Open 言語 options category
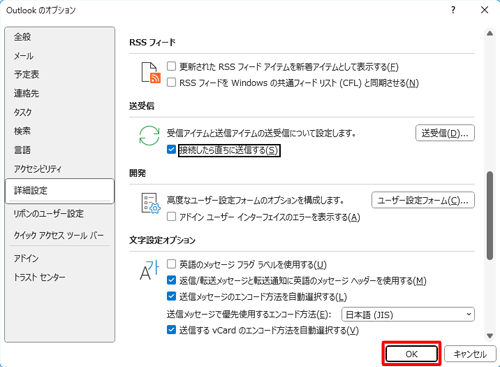Viewport: 500px width, 367px height. tap(60, 150)
